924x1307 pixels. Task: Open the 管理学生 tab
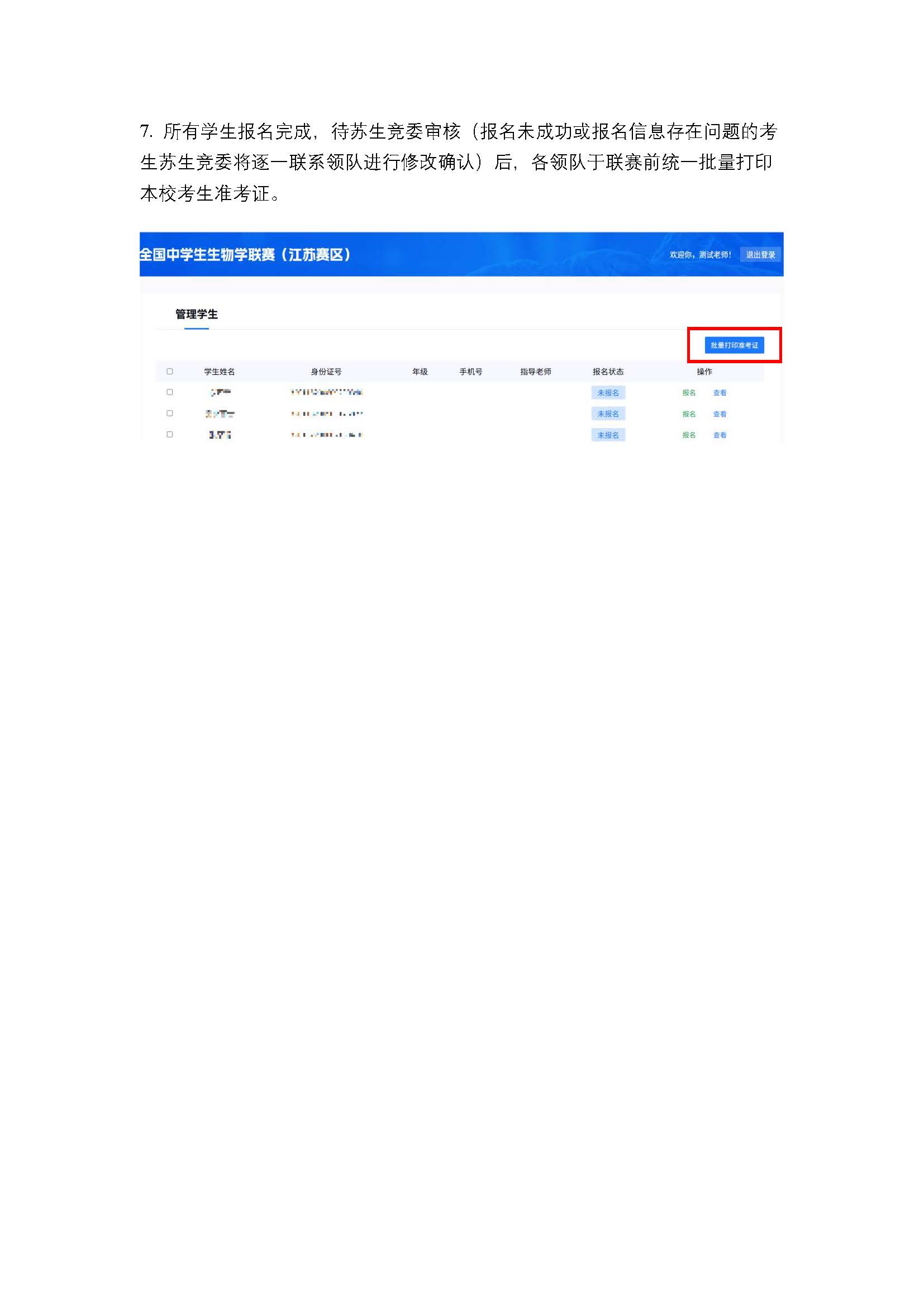[196, 314]
